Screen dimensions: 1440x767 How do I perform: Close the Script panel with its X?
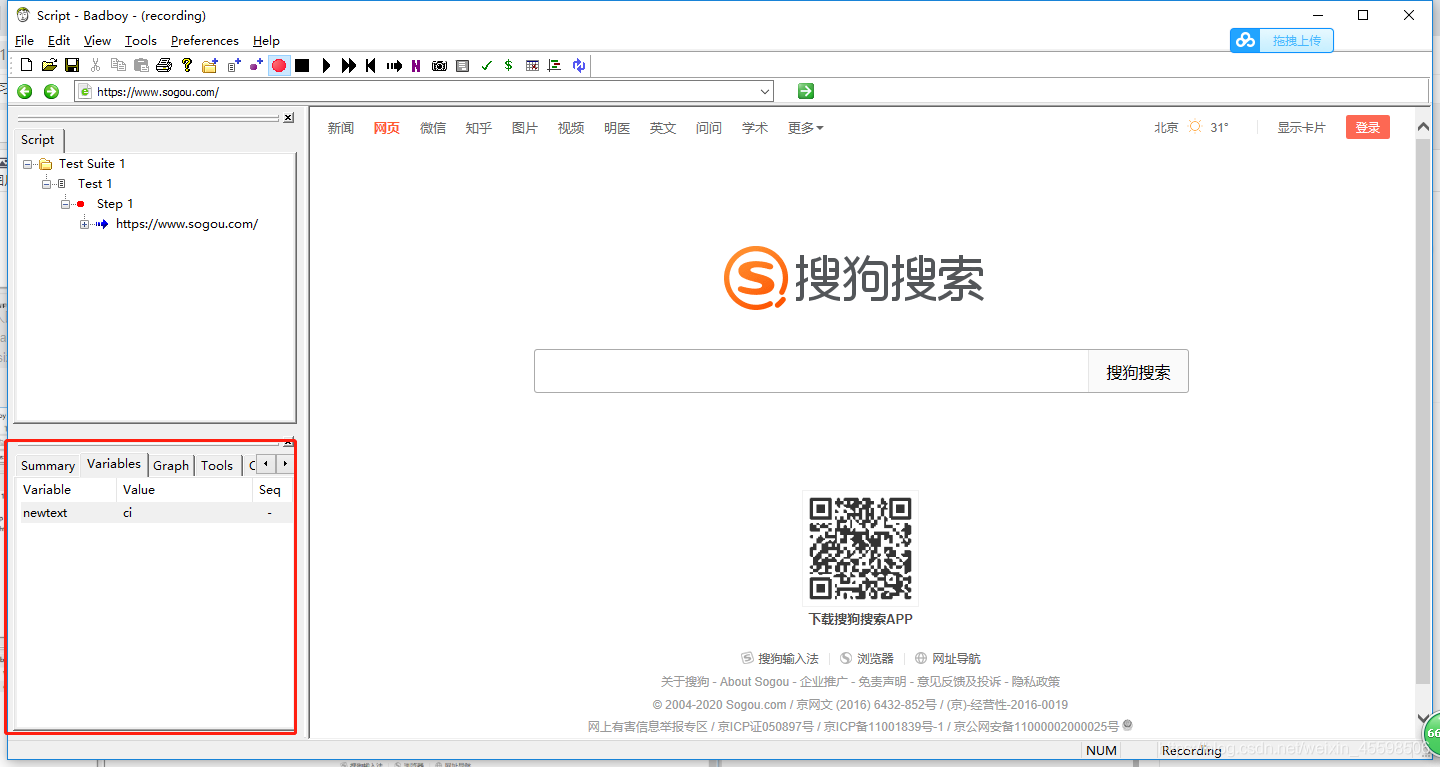tap(288, 118)
